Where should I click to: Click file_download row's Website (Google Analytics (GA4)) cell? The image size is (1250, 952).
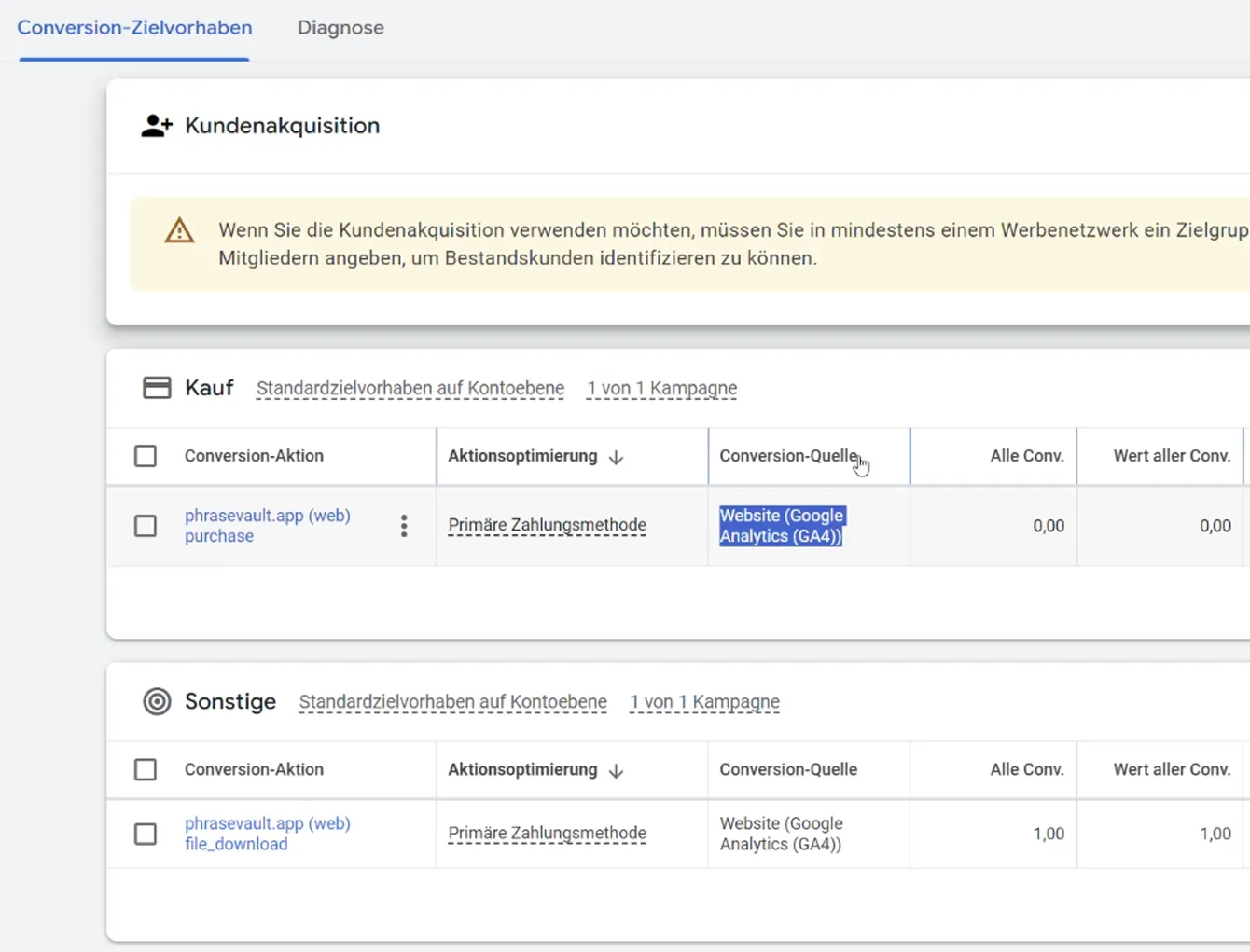[782, 834]
